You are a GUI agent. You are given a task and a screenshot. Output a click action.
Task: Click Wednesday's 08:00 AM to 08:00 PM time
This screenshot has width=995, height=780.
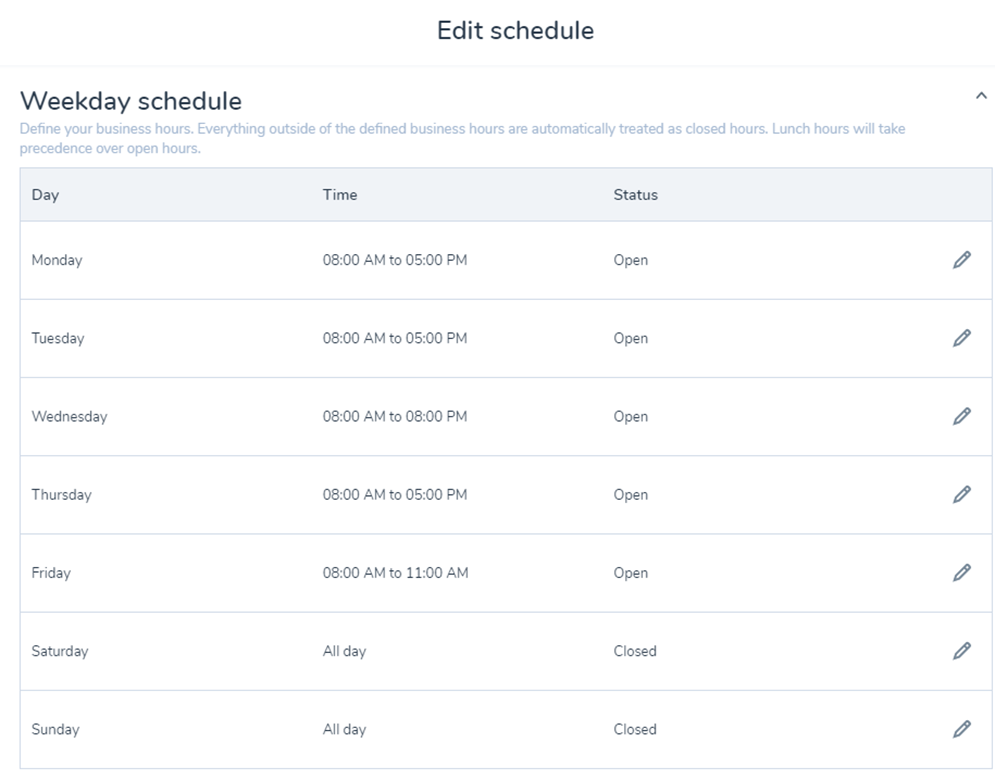(395, 416)
